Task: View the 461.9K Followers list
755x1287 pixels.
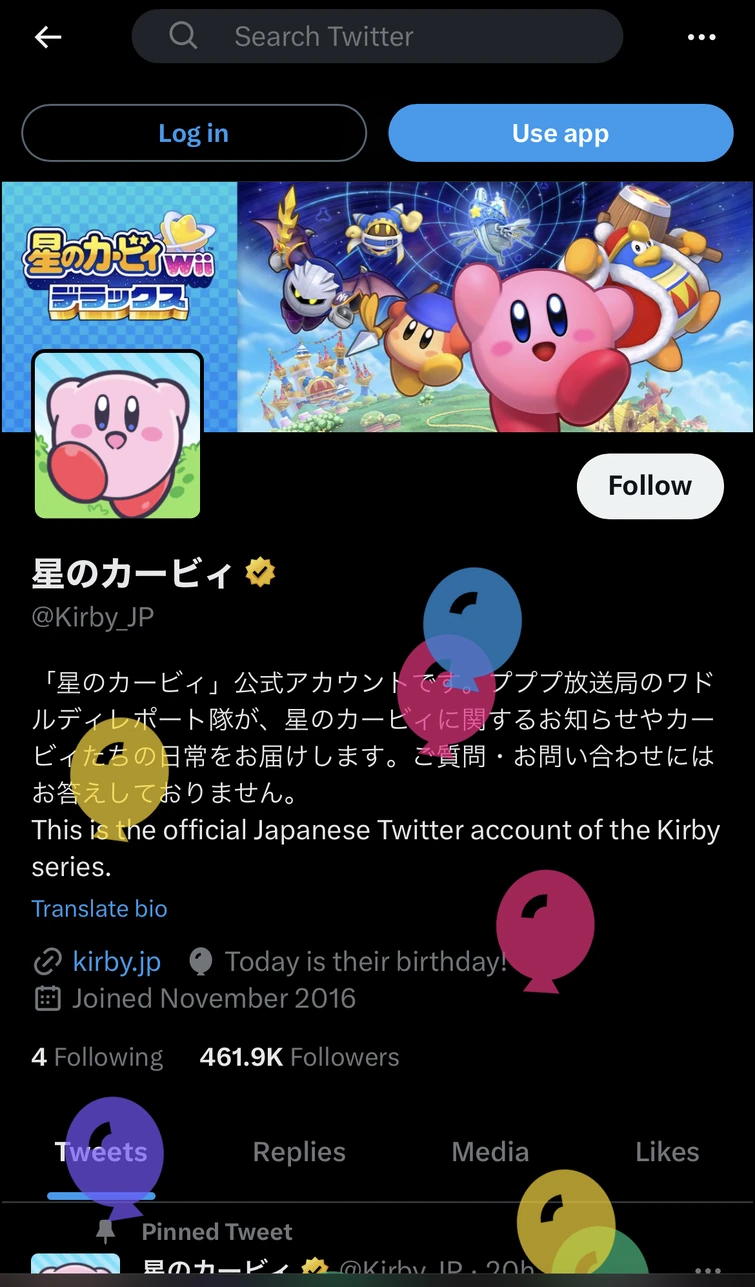Action: [x=299, y=1057]
